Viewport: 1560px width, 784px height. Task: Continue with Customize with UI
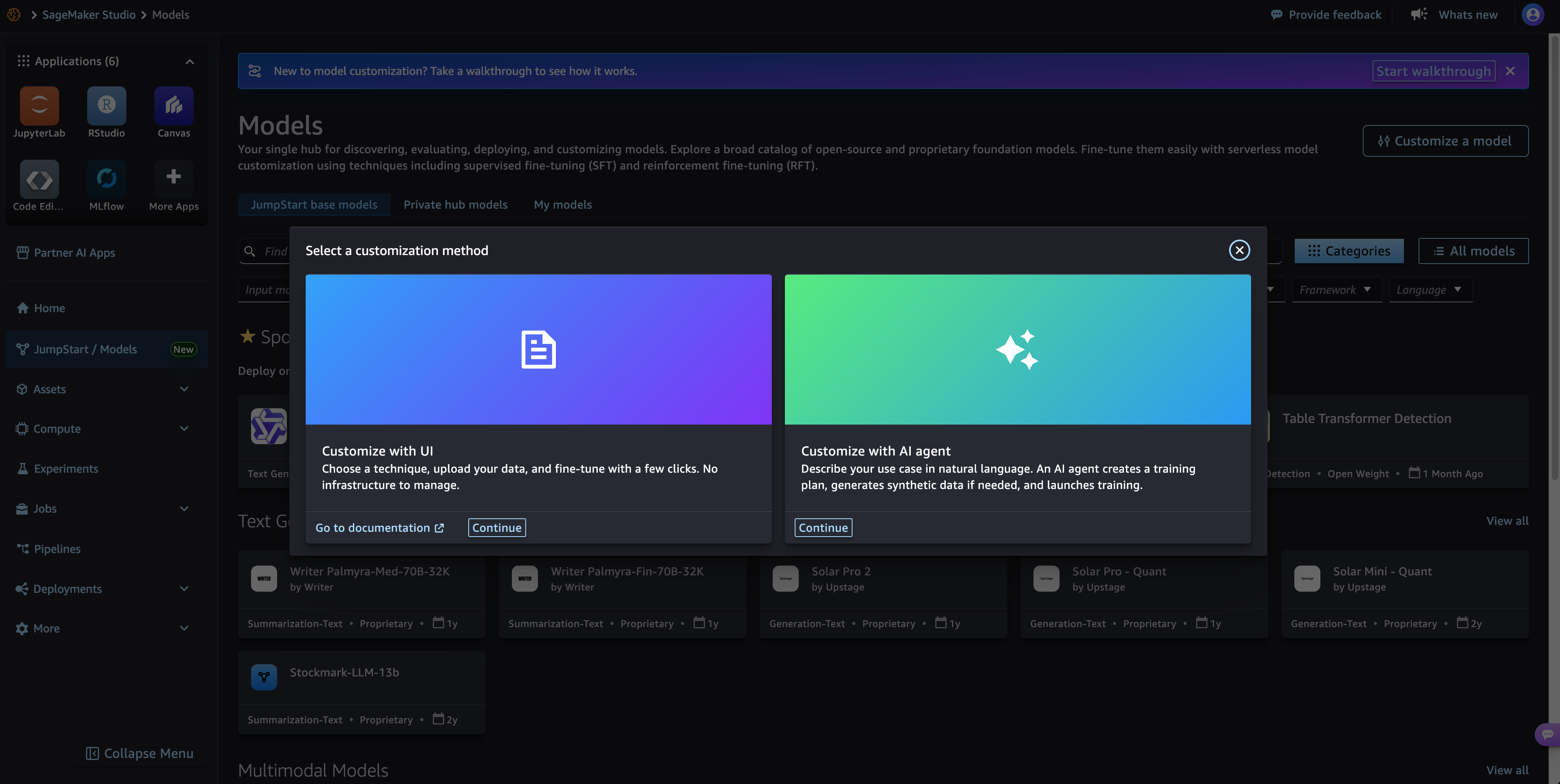[497, 527]
